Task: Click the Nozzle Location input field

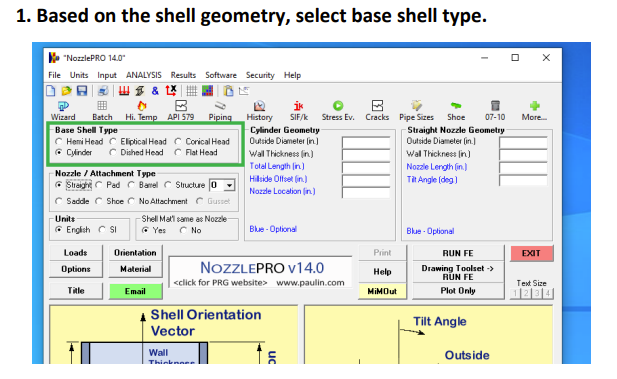Action: coord(366,192)
